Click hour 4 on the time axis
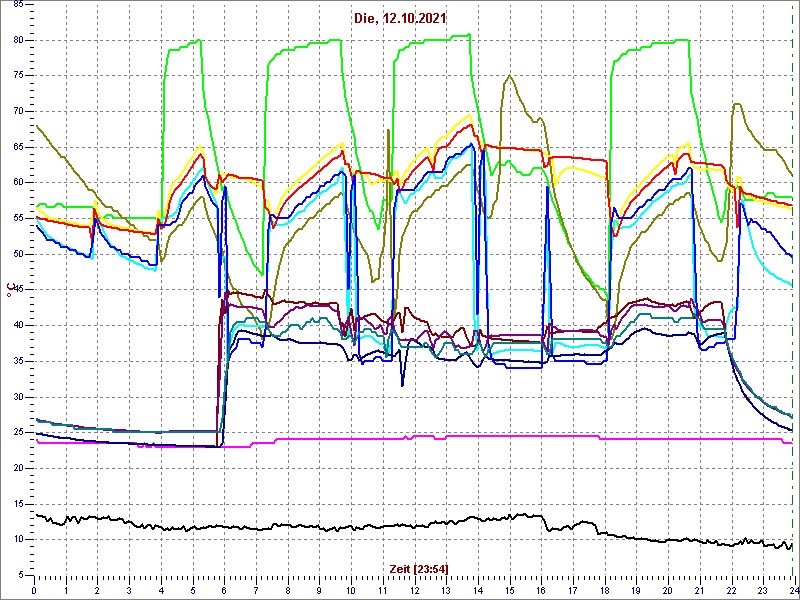The image size is (800, 600). [161, 590]
